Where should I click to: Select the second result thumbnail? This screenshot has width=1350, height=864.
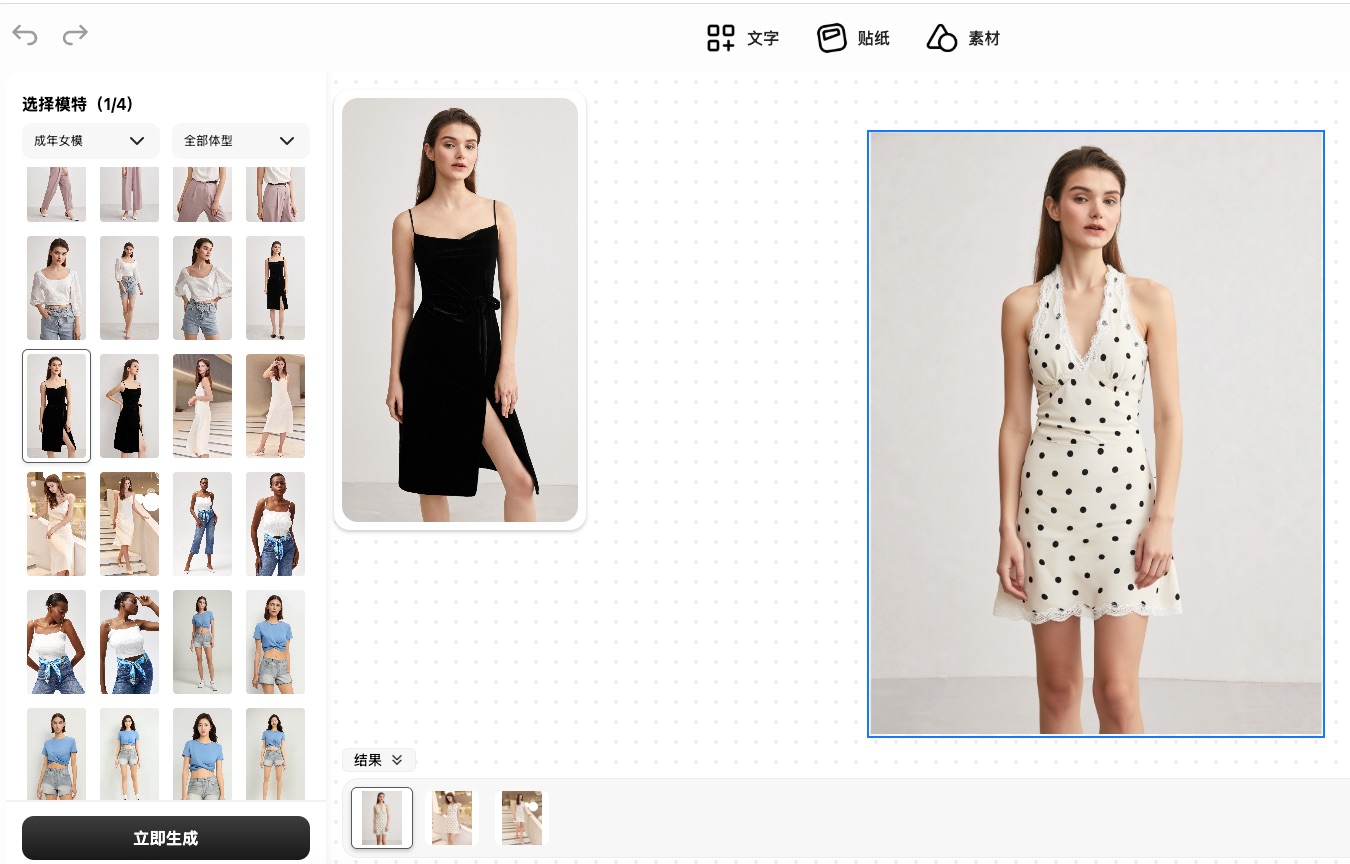tap(452, 818)
